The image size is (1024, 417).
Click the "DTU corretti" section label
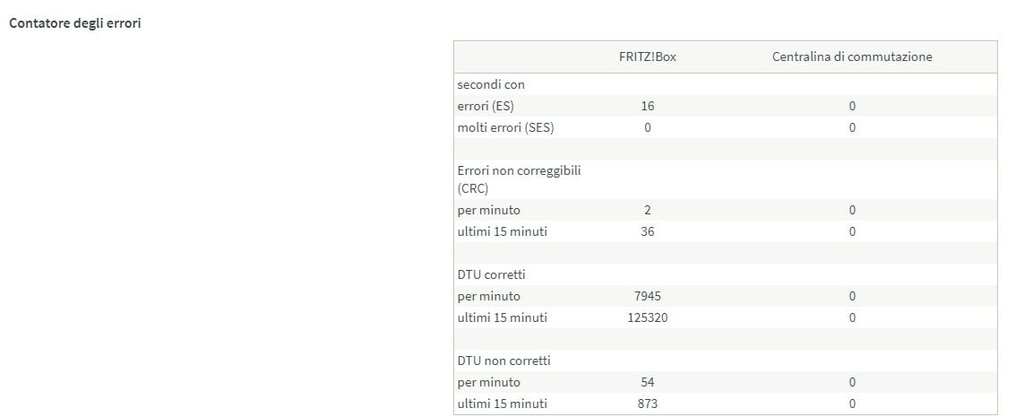click(493, 274)
